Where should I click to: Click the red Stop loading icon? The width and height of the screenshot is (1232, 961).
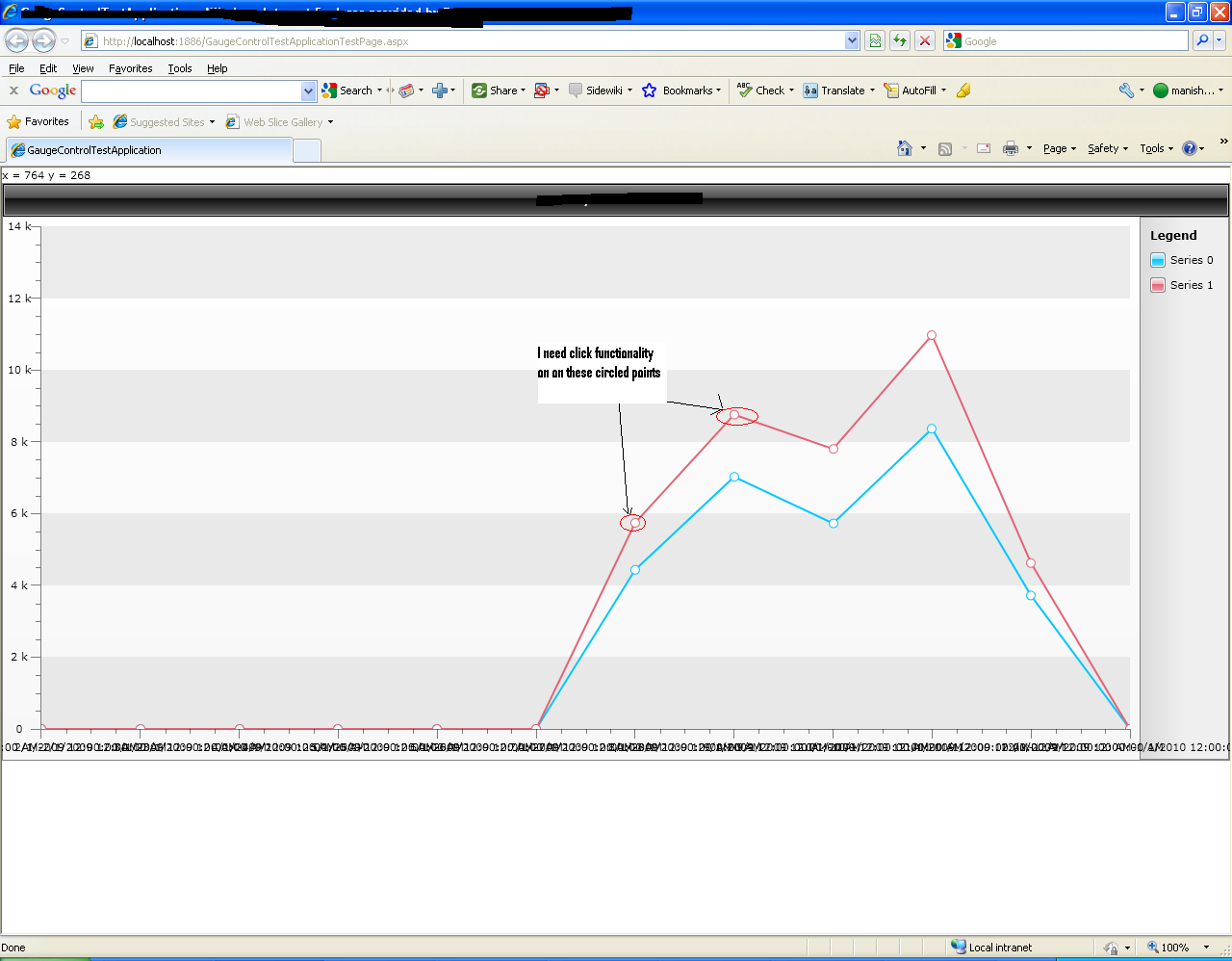[924, 40]
